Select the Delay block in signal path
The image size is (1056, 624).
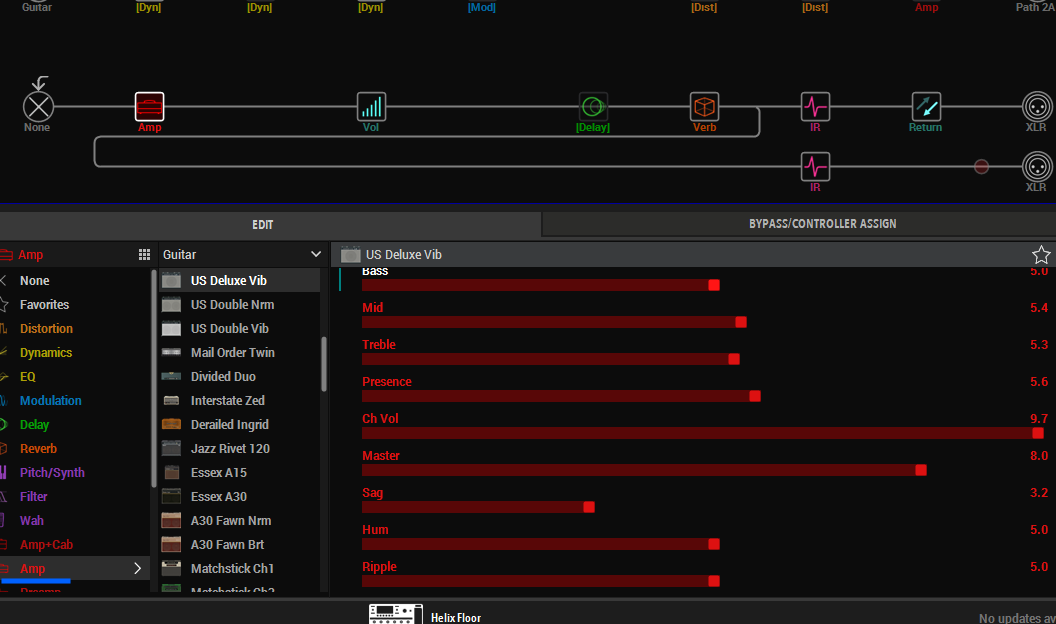click(x=593, y=106)
